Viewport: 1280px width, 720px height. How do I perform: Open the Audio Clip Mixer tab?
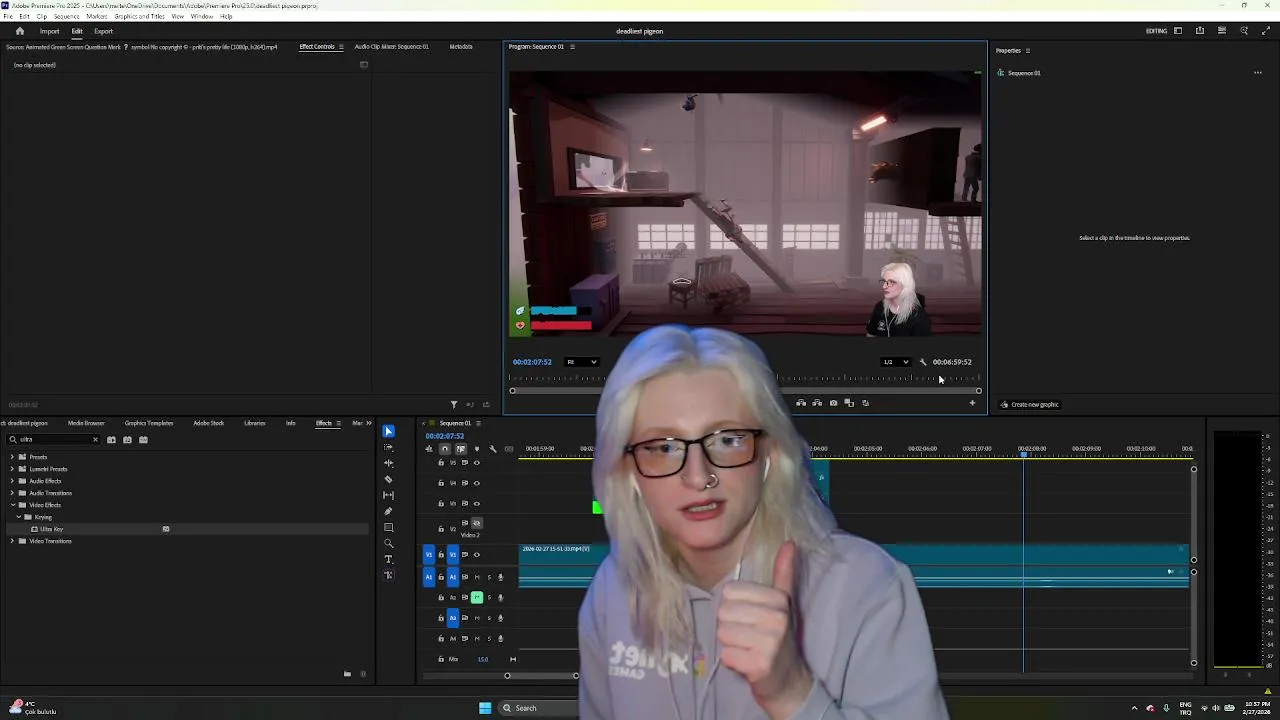click(x=391, y=47)
